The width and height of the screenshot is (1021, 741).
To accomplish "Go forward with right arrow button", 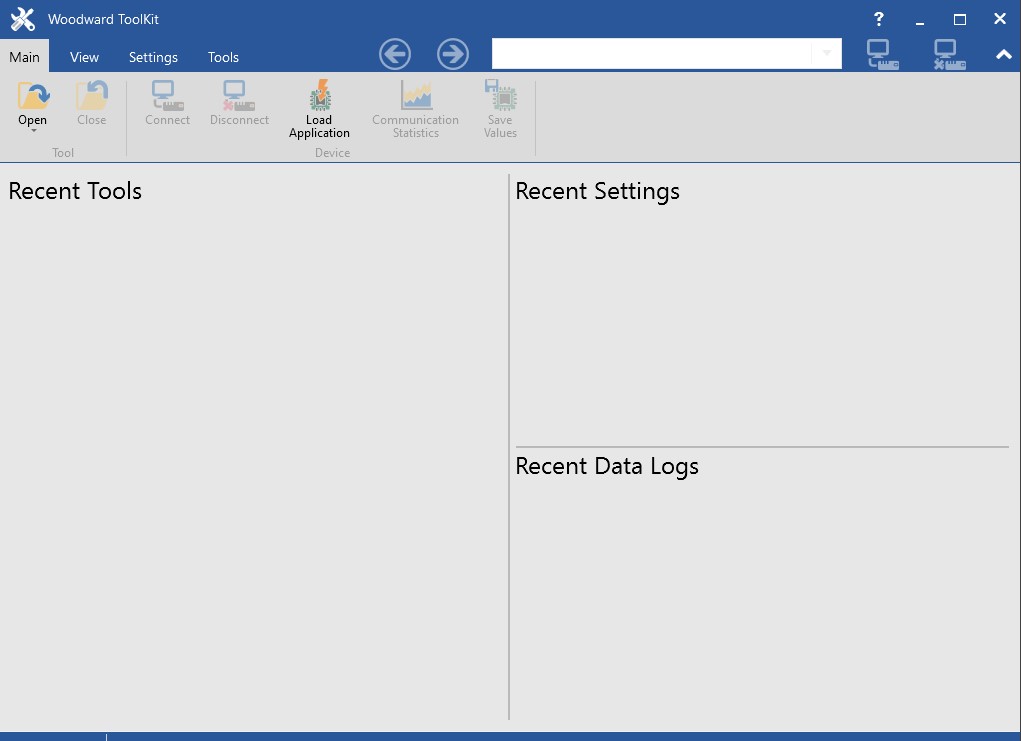I will pyautogui.click(x=453, y=54).
